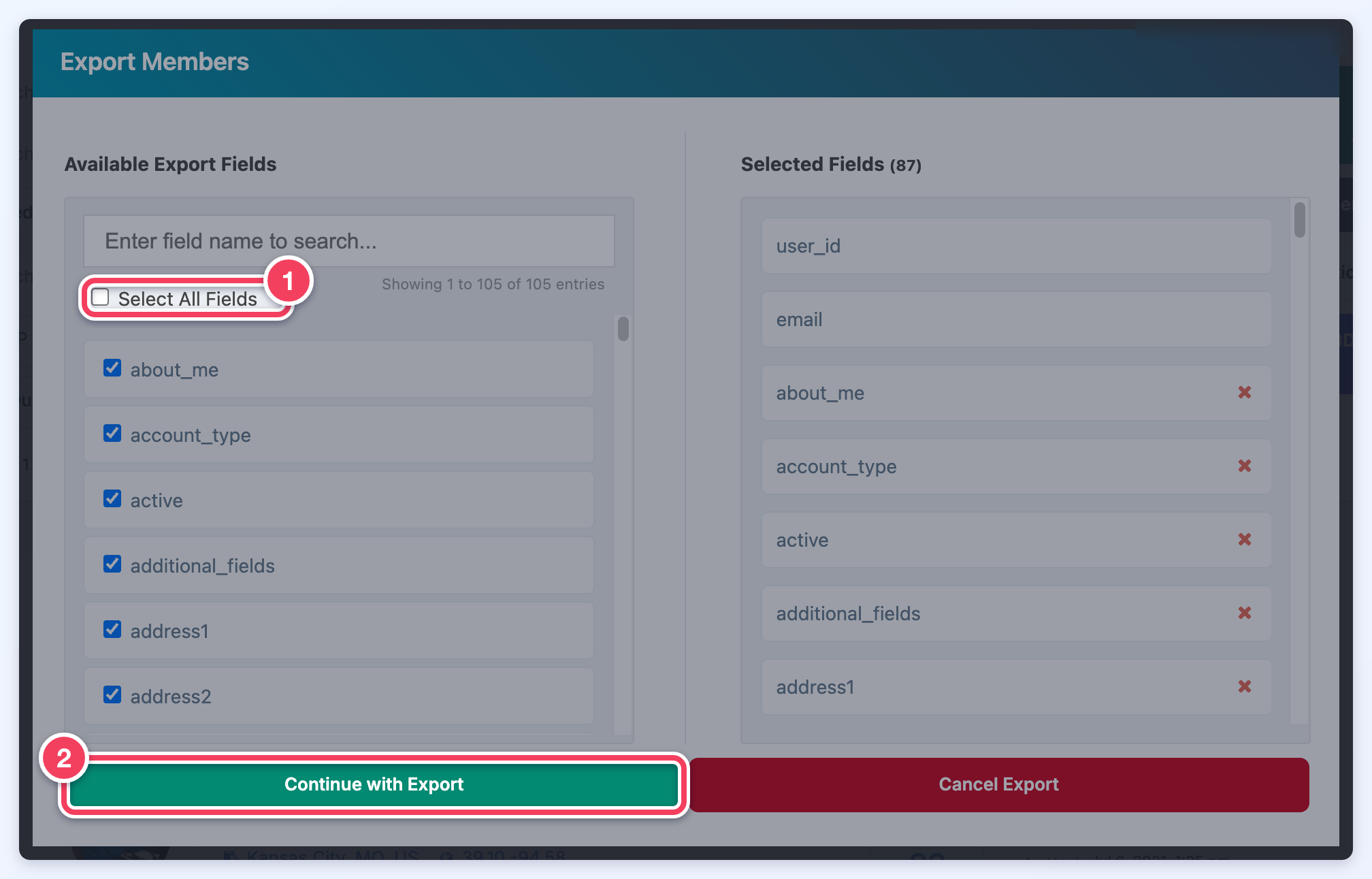Click the Available Export Fields scrollbar
The image size is (1372, 879).
point(623,328)
